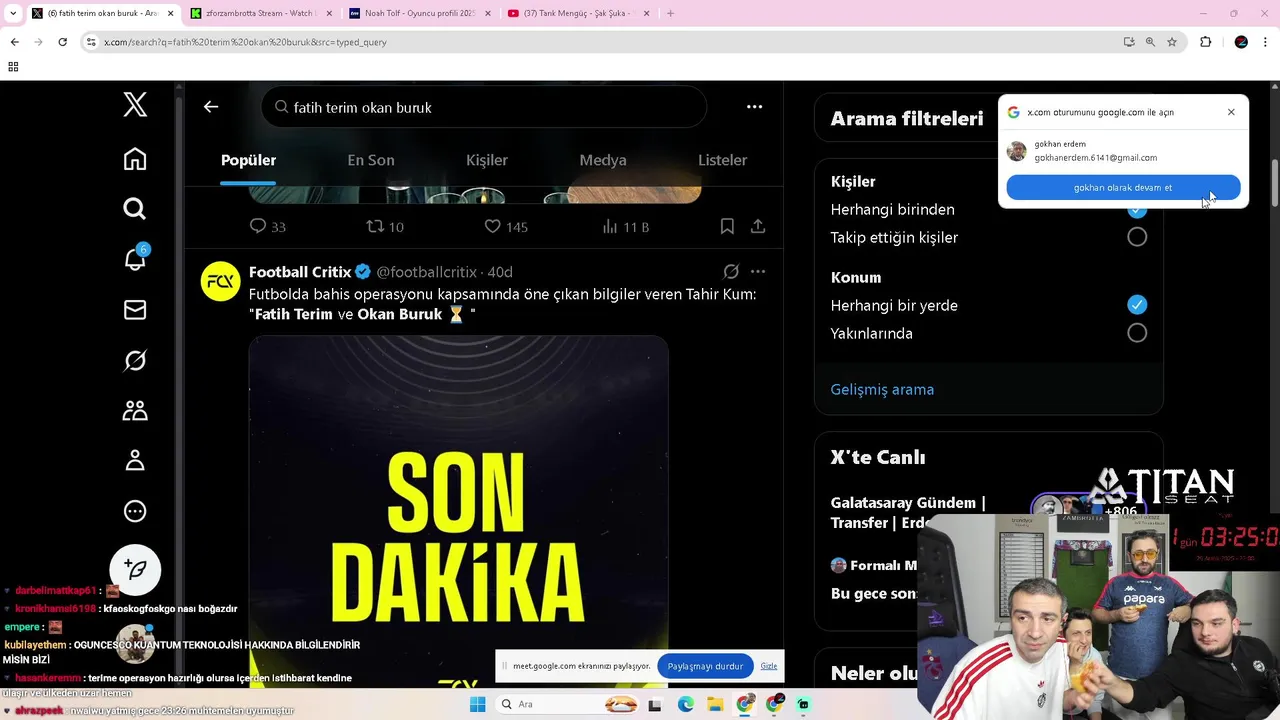This screenshot has width=1280, height=720.
Task: Open the tab search dropdown arrow
Action: click(12, 13)
